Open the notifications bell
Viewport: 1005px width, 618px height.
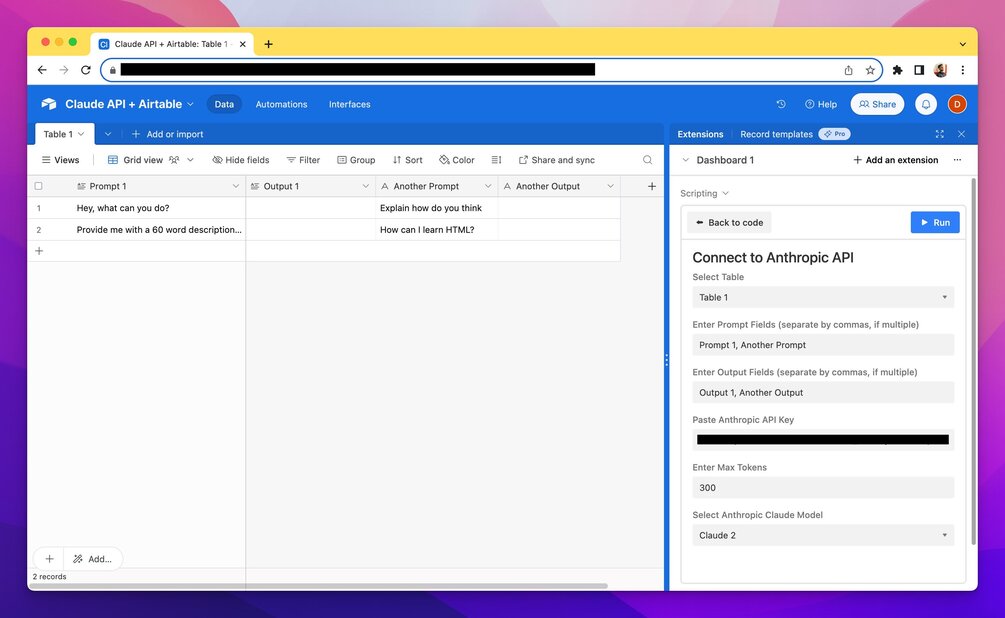(925, 103)
